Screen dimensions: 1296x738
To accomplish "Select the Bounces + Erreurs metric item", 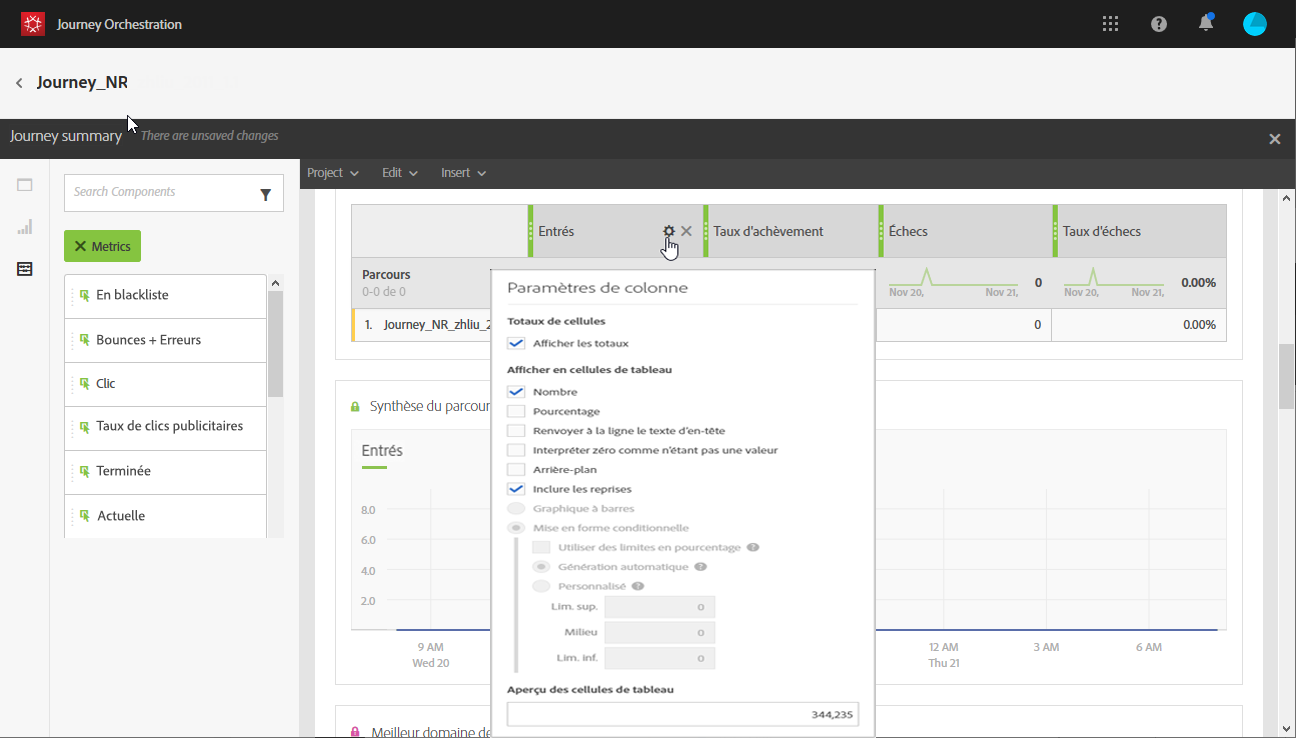I will [165, 340].
